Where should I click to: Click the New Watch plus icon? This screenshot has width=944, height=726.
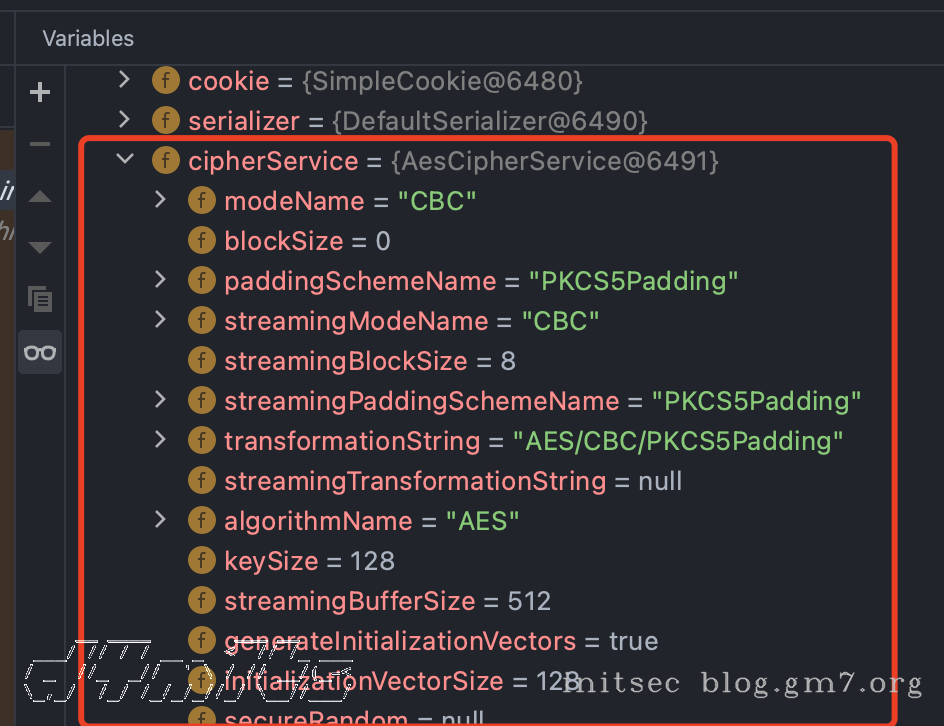(x=40, y=93)
